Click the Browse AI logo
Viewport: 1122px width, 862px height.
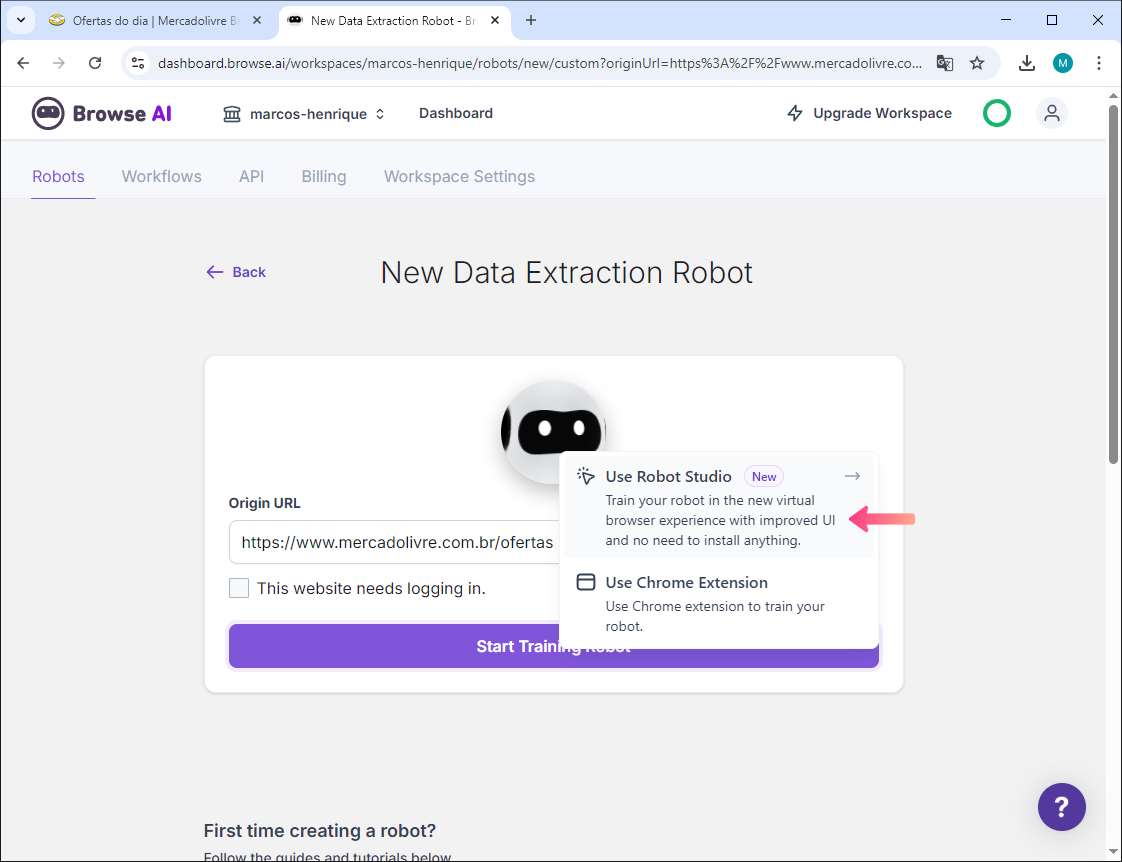coord(102,114)
